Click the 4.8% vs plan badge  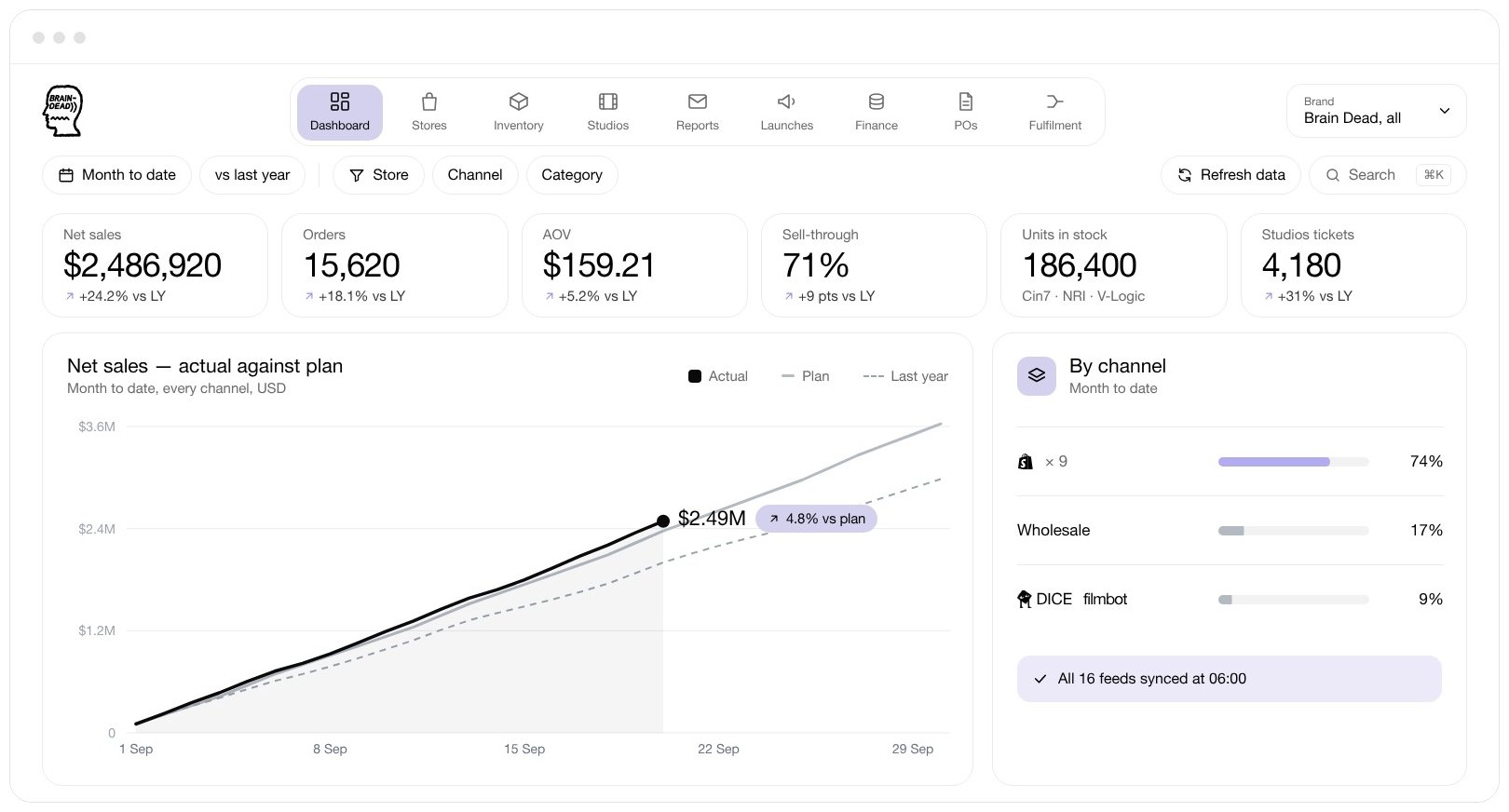816,519
